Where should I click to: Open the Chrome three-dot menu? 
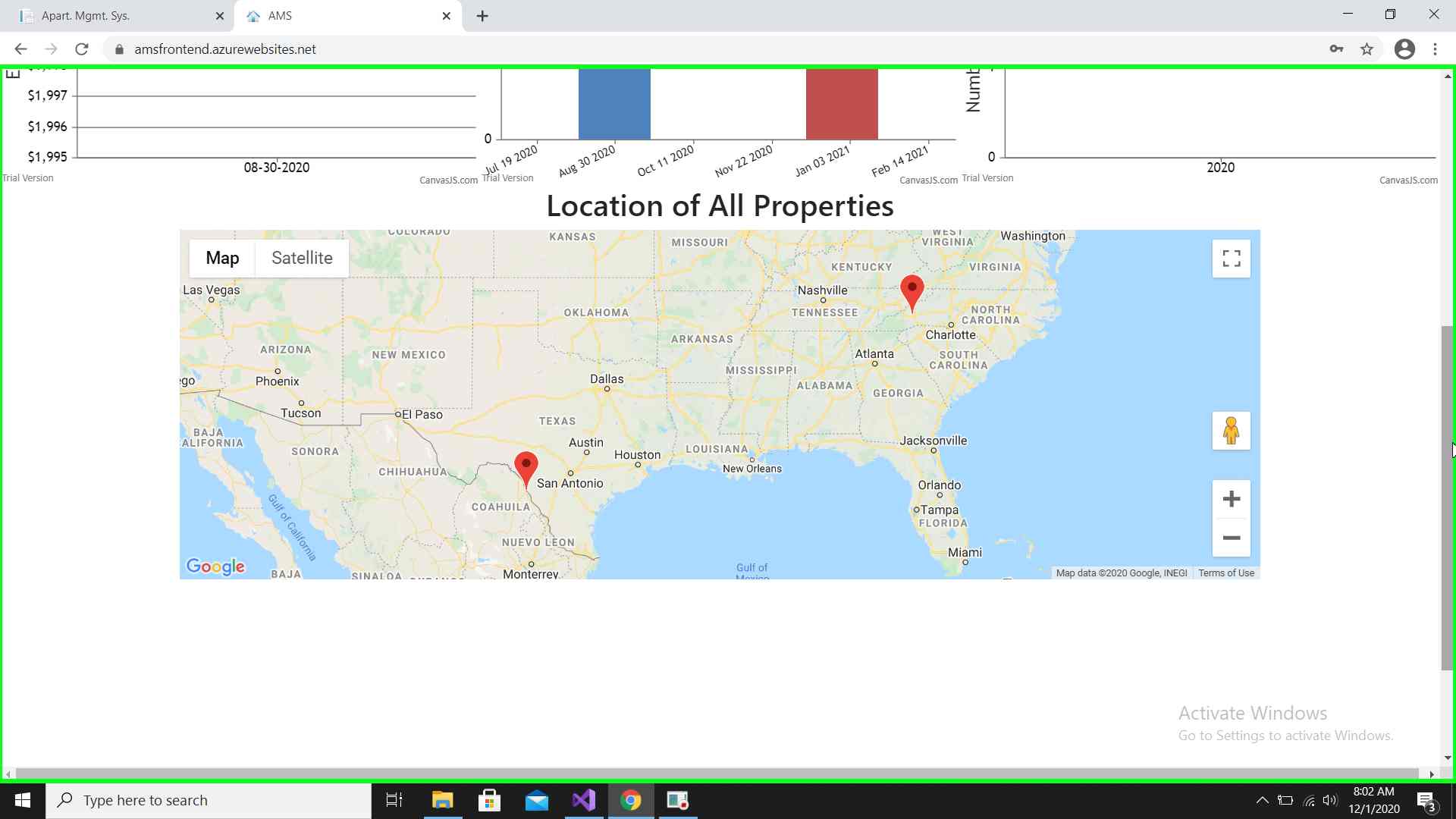[x=1435, y=49]
